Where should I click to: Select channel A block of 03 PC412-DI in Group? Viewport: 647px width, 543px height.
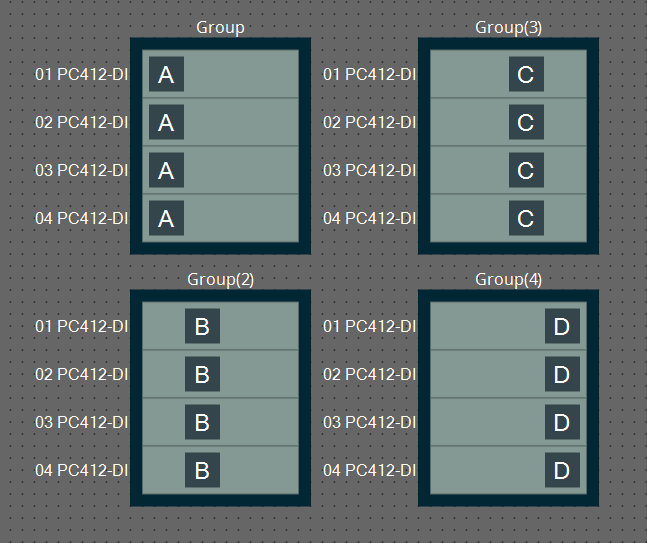[x=166, y=170]
